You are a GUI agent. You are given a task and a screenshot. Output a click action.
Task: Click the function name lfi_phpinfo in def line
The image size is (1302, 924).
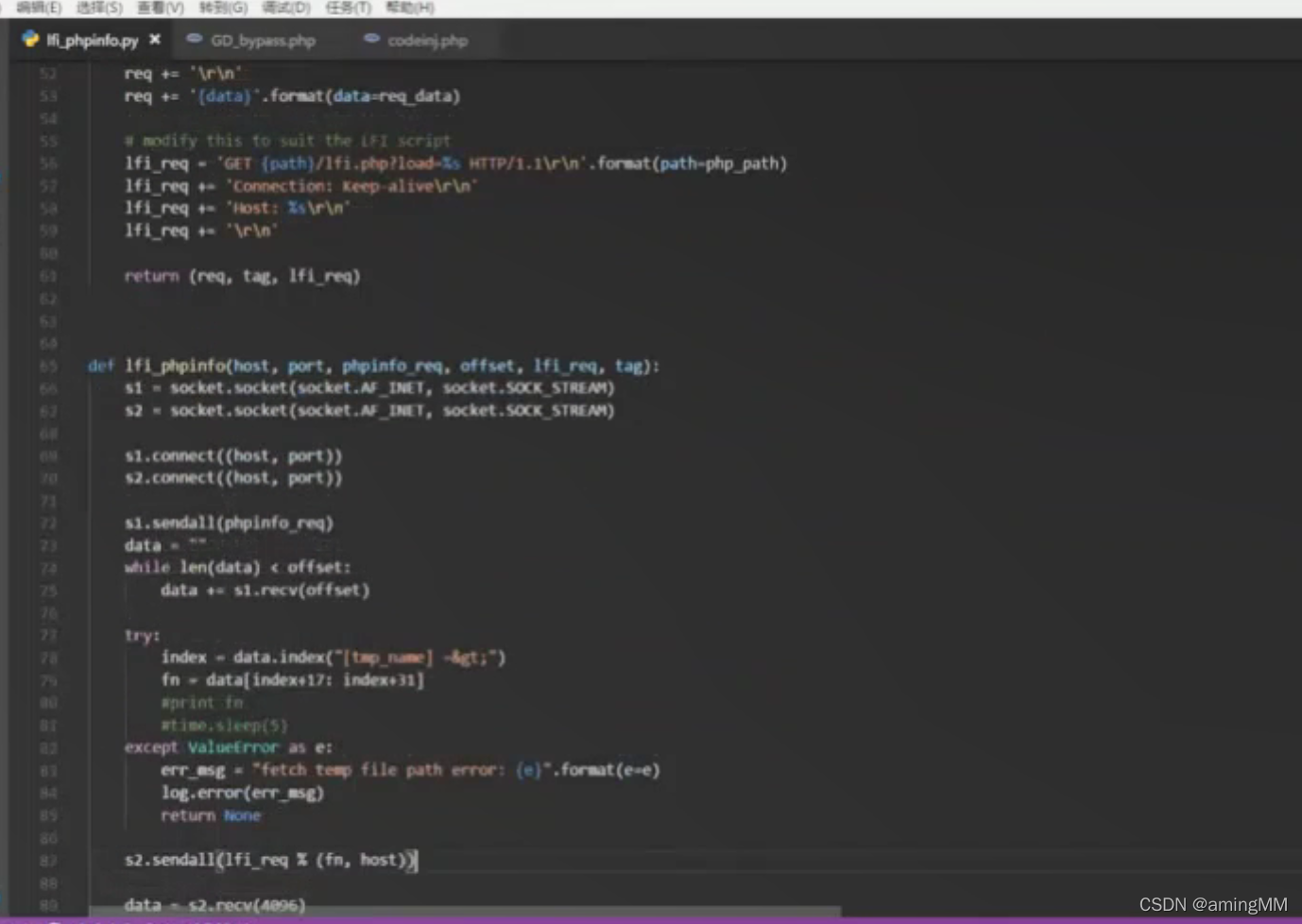[x=175, y=366]
